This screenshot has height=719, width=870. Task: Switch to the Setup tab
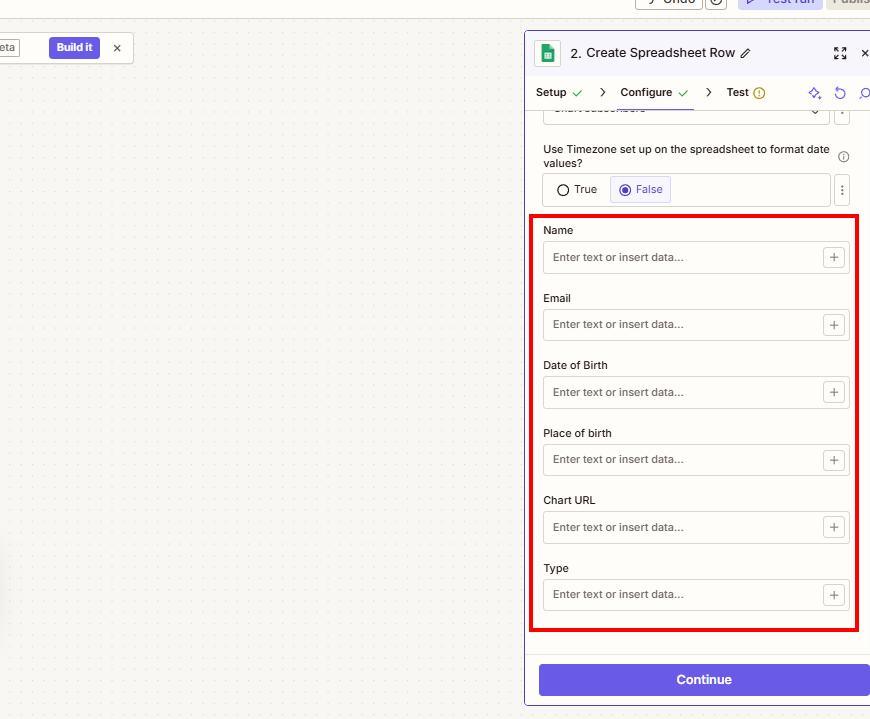point(551,92)
